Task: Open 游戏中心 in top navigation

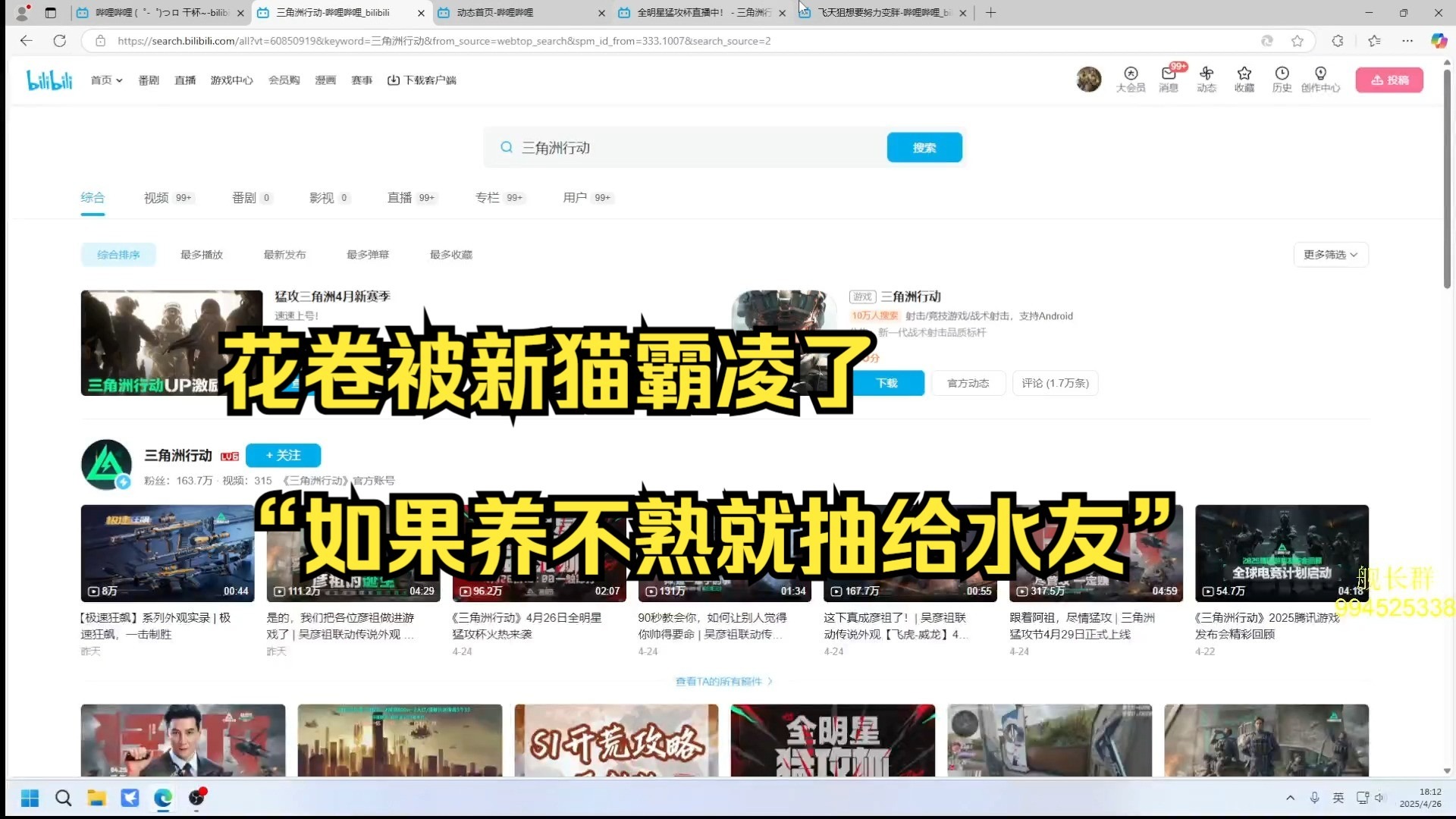Action: (x=232, y=80)
